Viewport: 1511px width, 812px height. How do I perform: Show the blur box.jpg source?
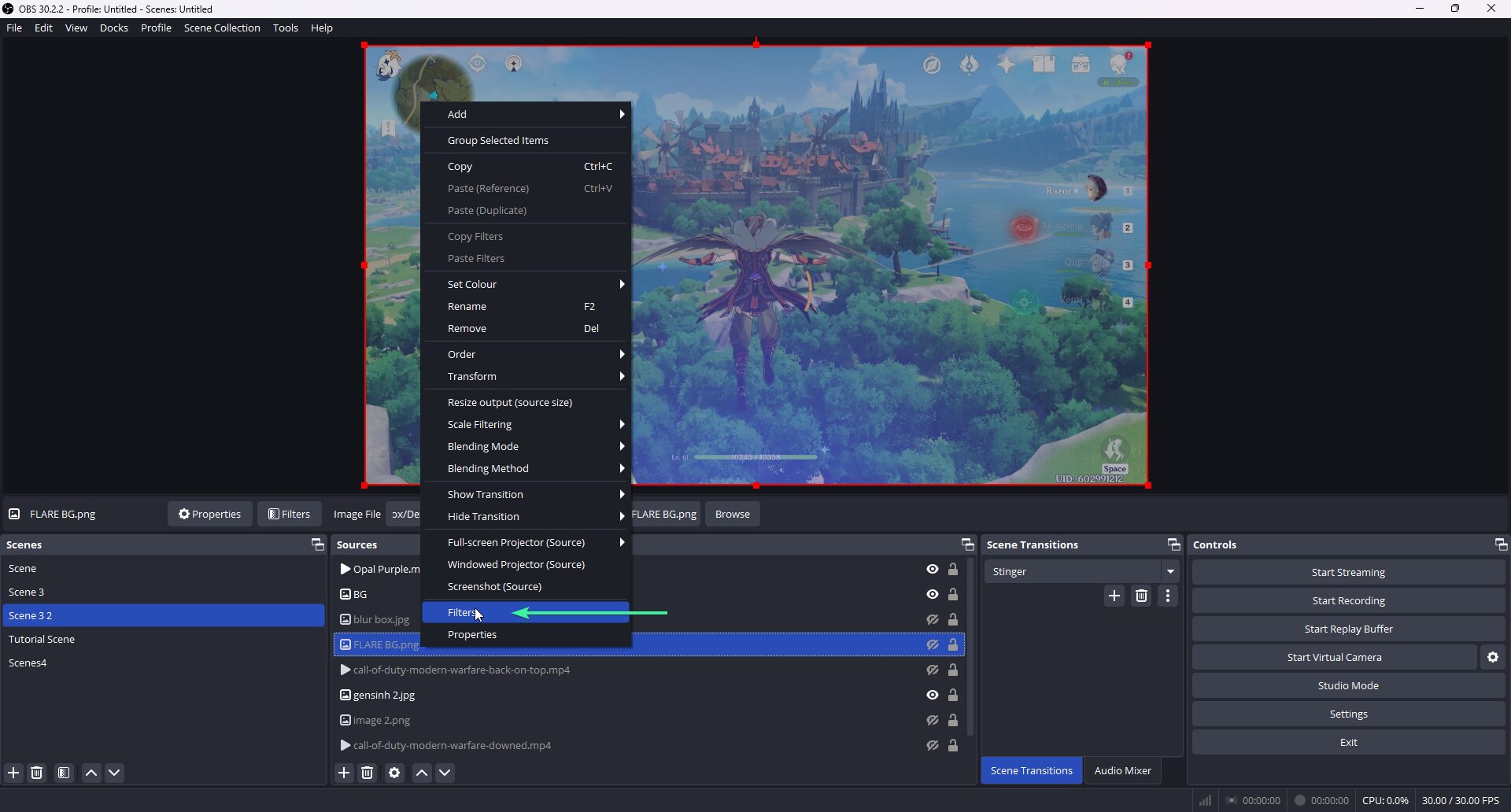tap(933, 619)
